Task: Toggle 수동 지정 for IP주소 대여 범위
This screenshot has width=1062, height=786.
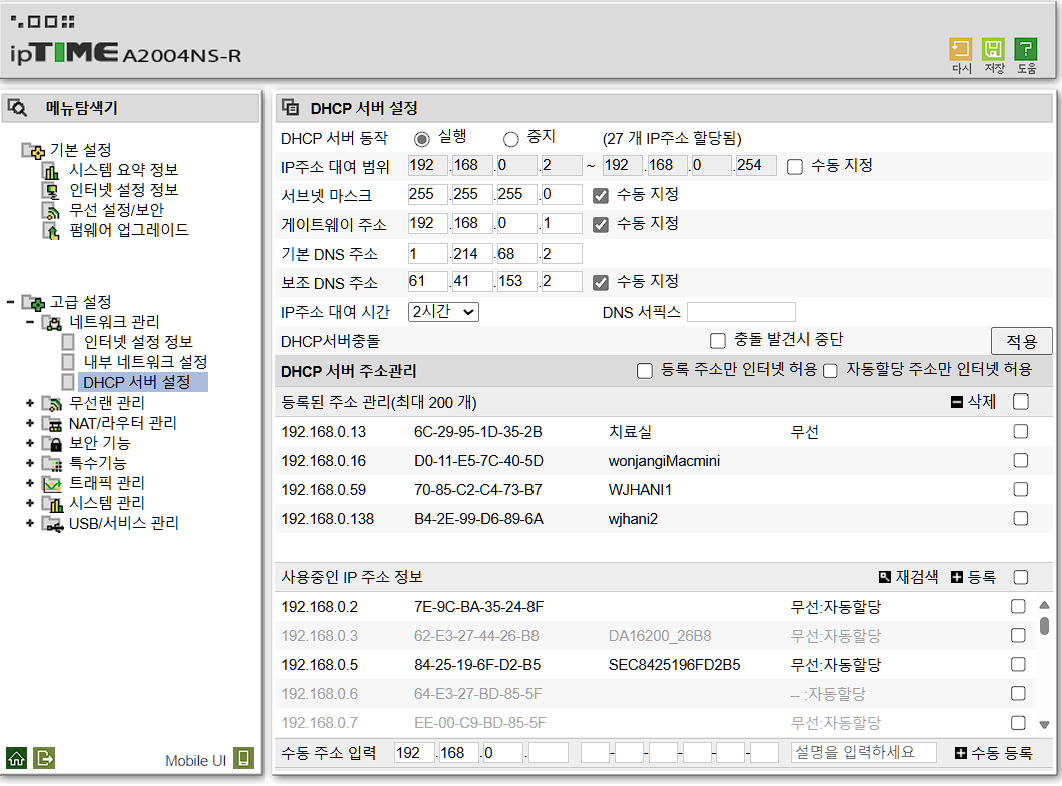Action: 795,167
